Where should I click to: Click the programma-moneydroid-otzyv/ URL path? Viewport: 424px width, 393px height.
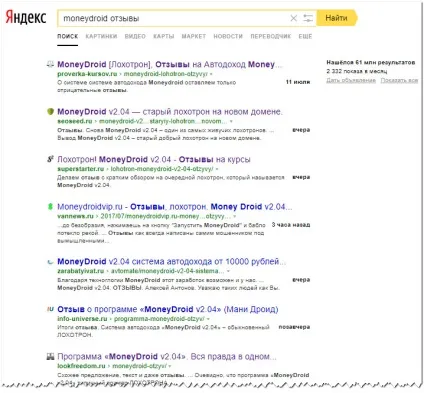(159, 318)
